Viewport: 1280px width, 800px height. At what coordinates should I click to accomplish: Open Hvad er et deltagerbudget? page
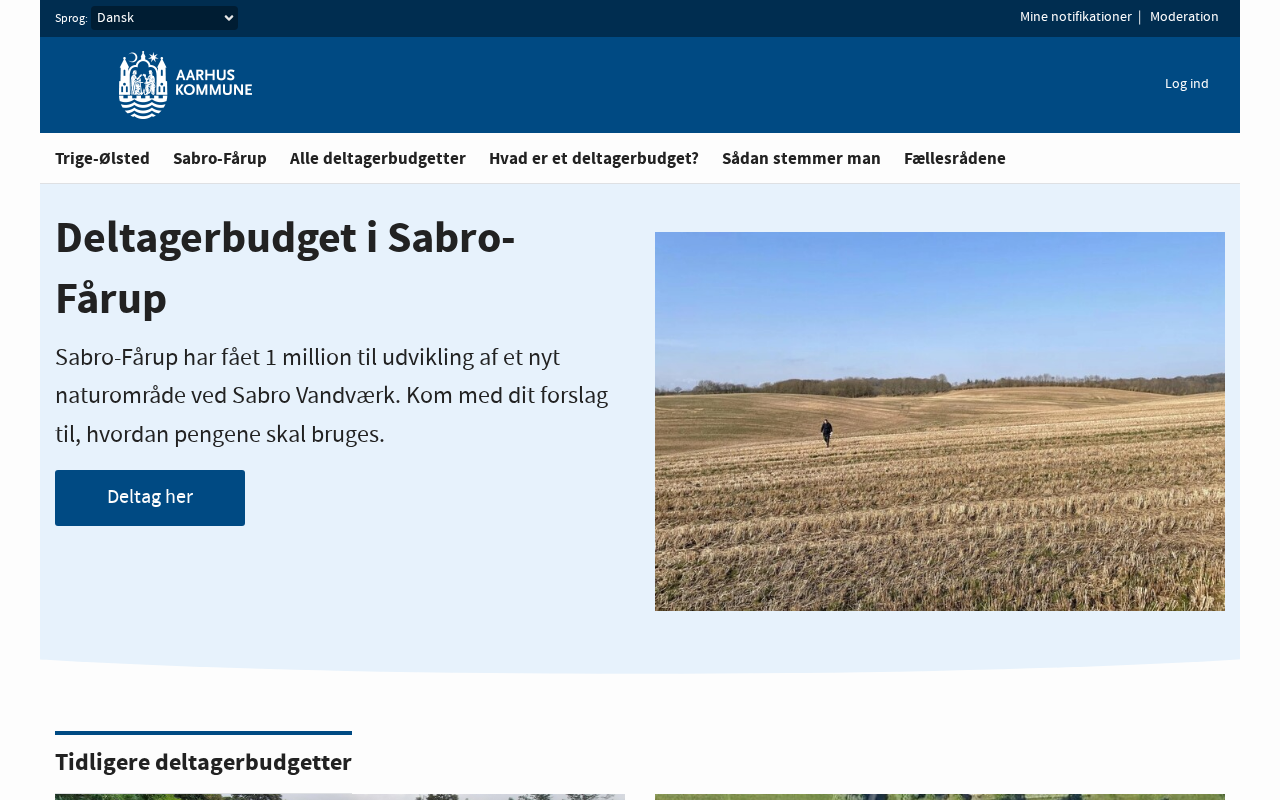point(594,158)
